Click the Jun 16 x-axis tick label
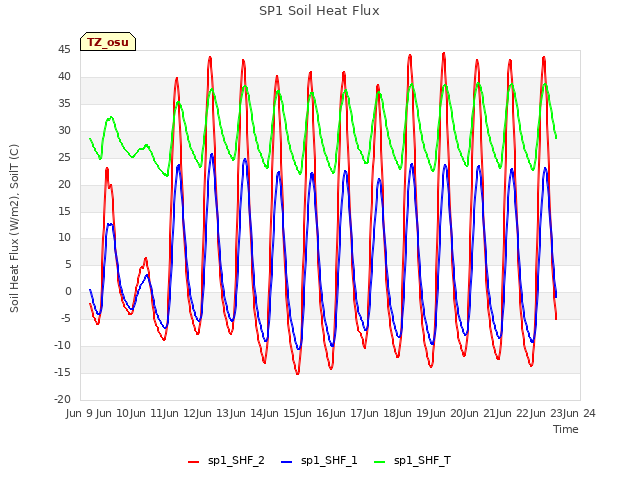 click(313, 413)
